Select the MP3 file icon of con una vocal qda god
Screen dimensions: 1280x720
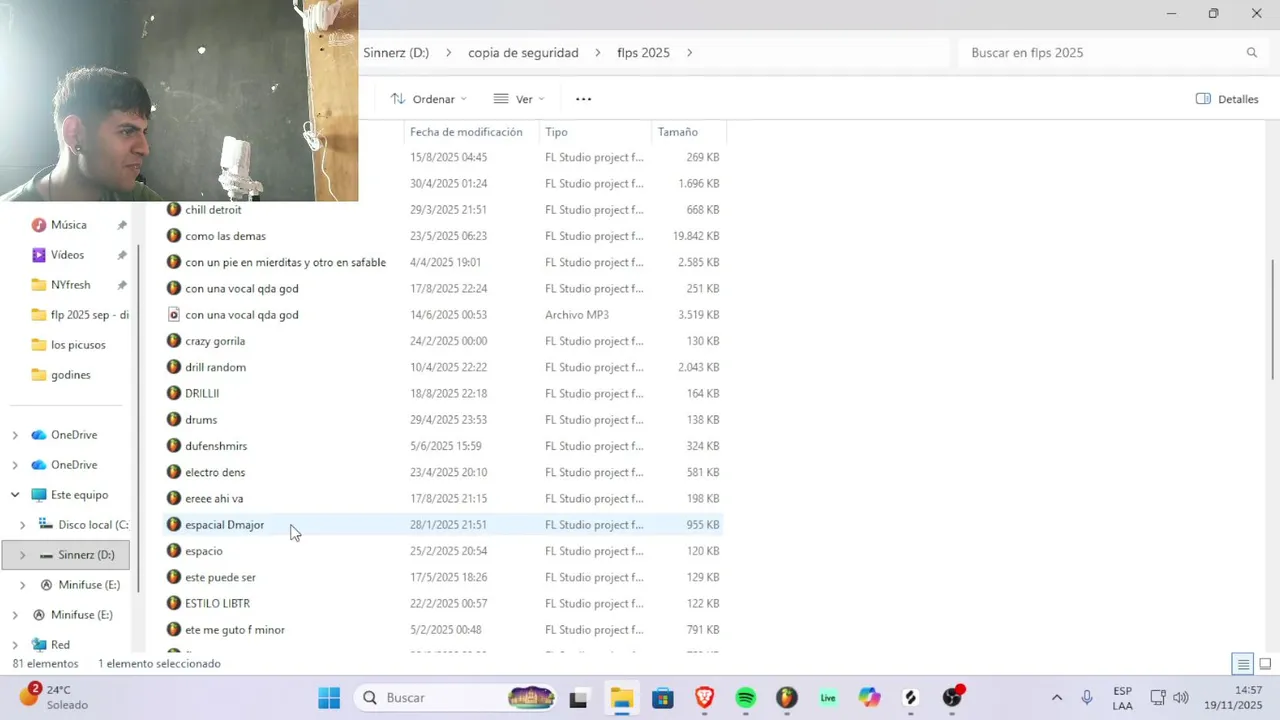(x=174, y=315)
